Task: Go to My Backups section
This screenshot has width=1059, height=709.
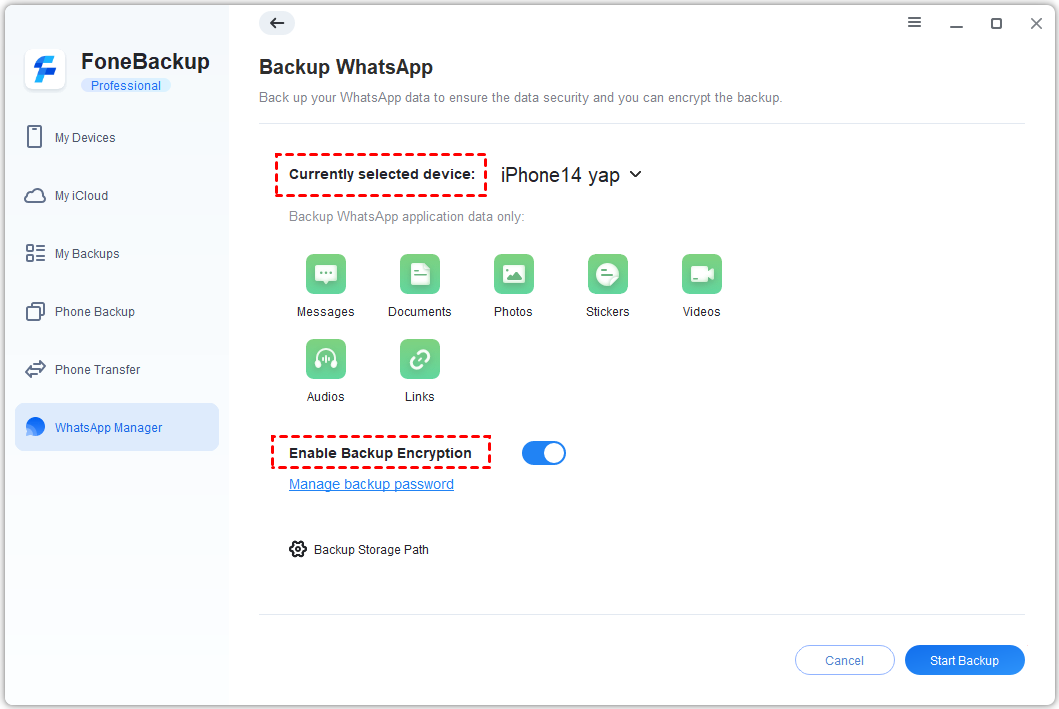Action: click(x=117, y=253)
